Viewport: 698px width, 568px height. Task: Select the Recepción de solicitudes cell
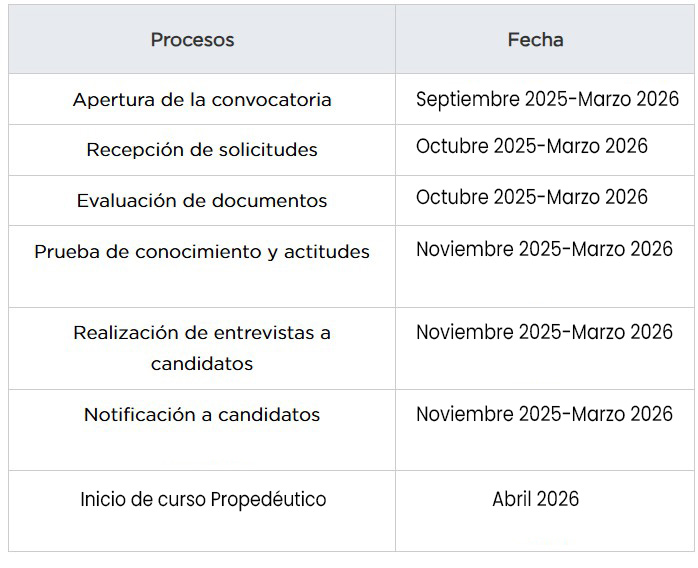[x=202, y=150]
